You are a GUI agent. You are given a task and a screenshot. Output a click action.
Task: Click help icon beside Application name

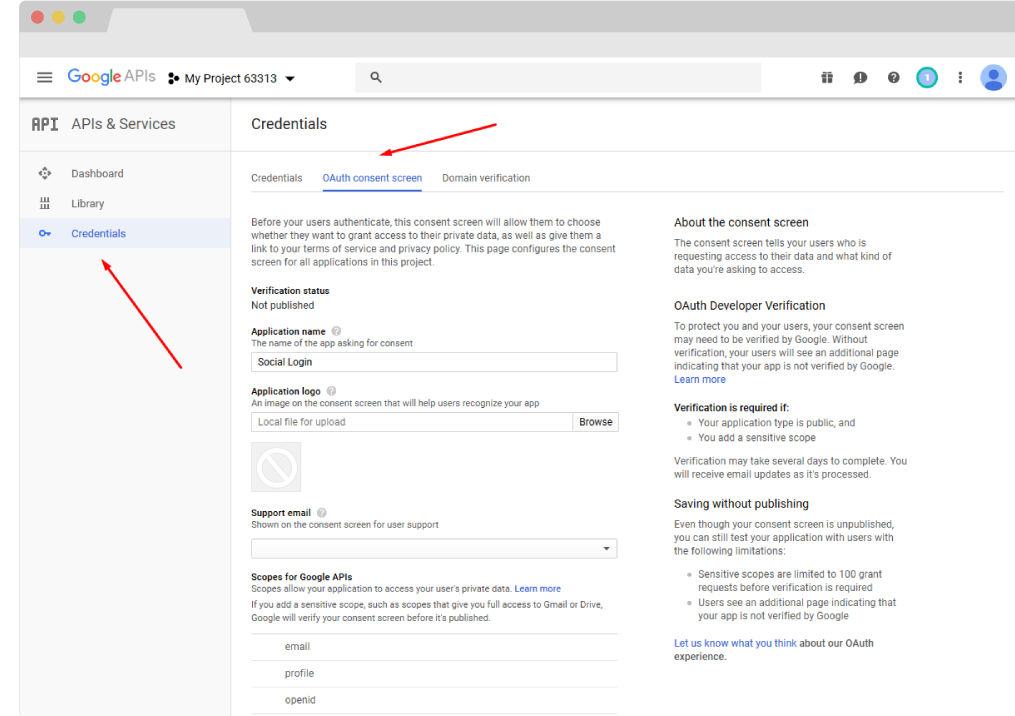point(336,331)
